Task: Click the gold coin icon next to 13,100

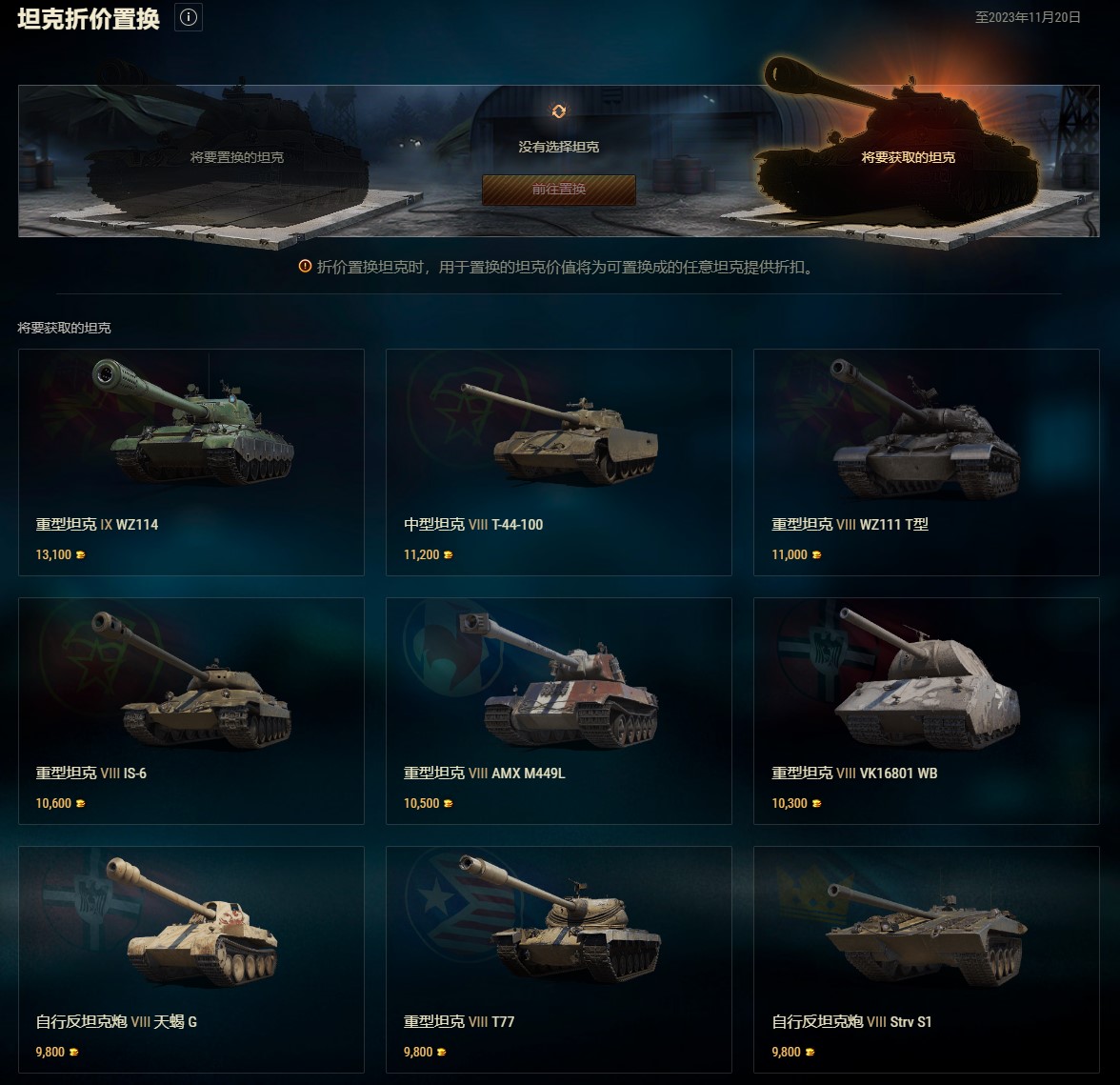Action: 81,555
